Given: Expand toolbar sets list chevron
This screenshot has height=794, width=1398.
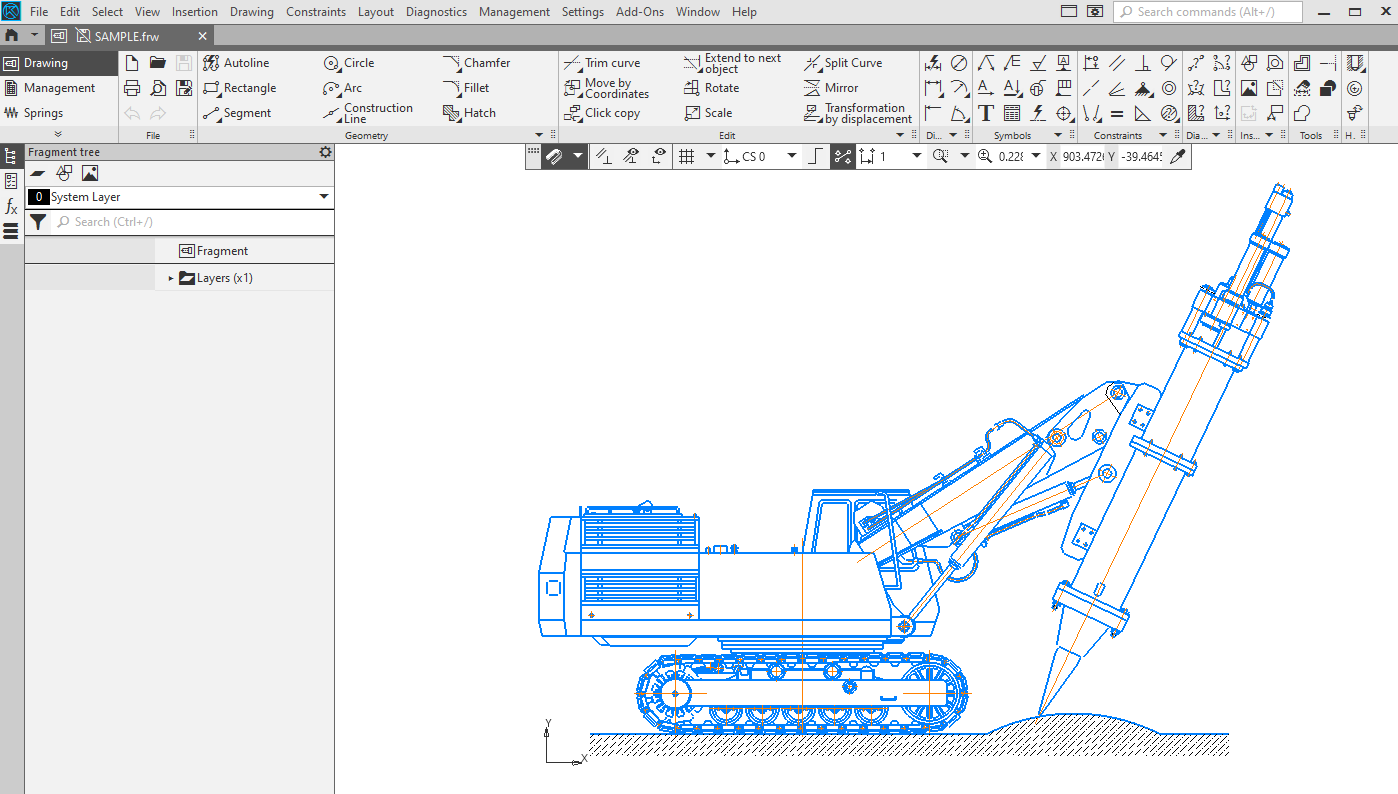Looking at the screenshot, I should (x=58, y=134).
